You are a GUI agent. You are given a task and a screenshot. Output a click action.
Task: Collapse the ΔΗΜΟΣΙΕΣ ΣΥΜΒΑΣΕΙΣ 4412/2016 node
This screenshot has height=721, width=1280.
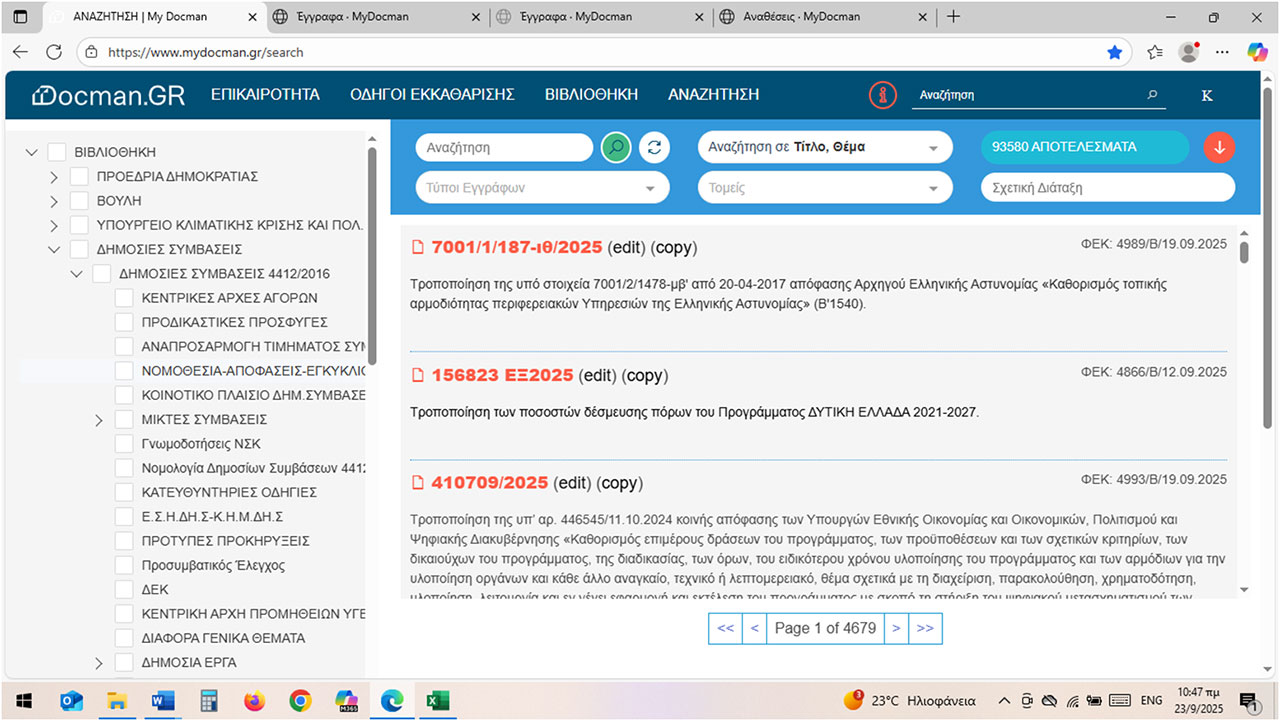click(77, 274)
